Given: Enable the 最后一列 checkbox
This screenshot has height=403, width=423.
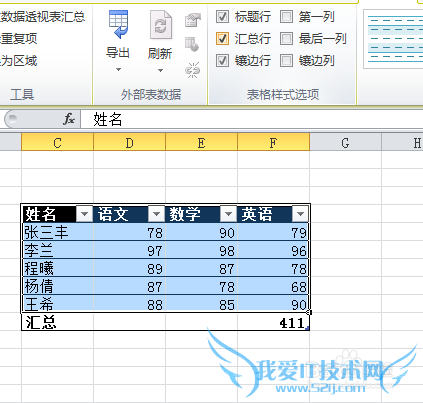Looking at the screenshot, I should [x=286, y=39].
